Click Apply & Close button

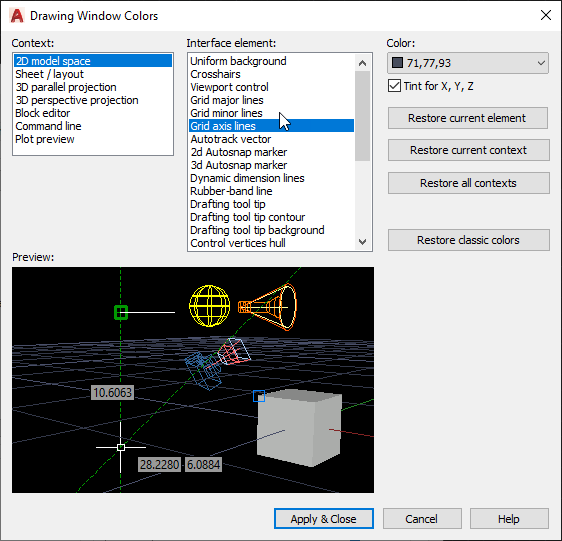[x=324, y=518]
